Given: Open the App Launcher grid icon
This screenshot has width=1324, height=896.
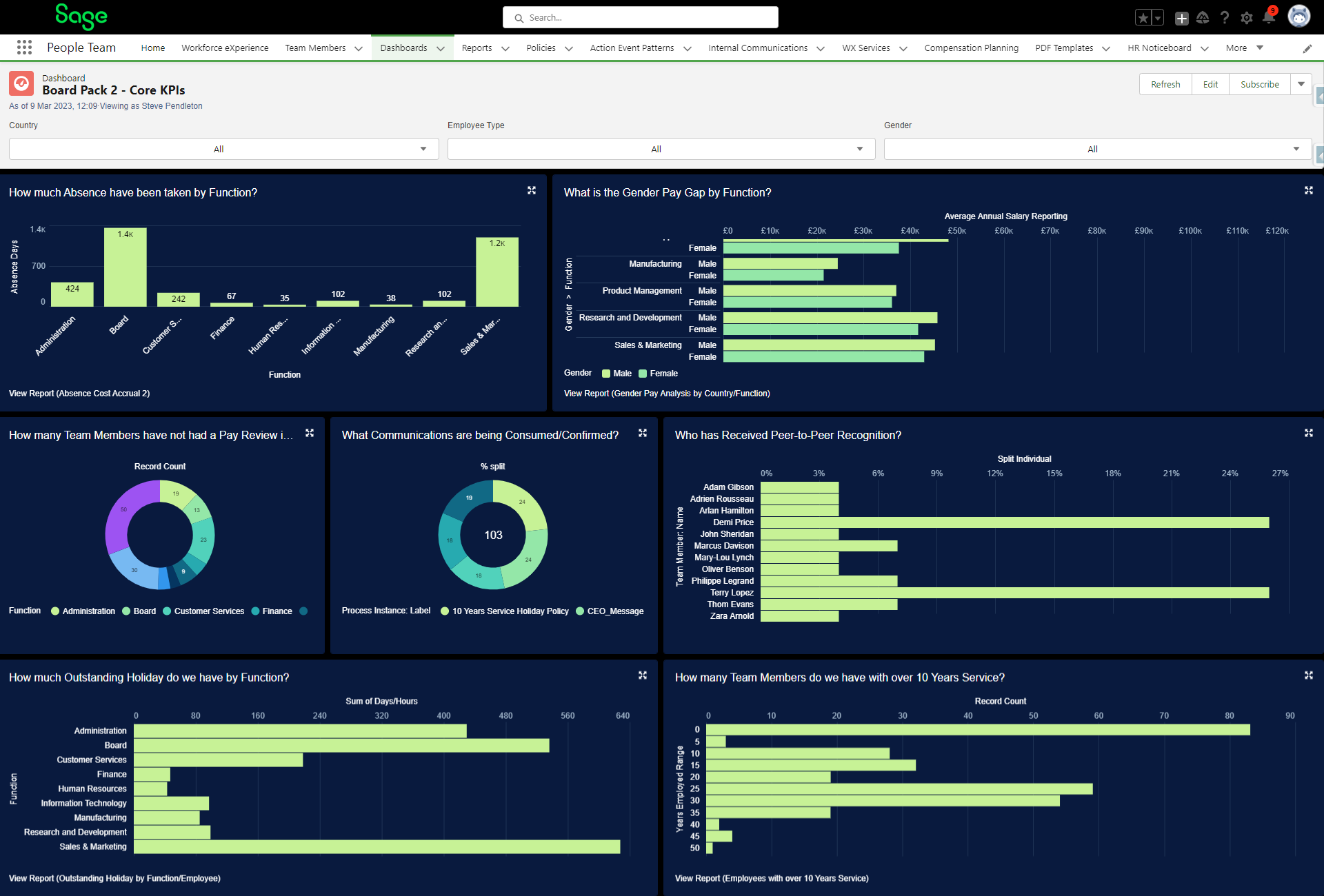Looking at the screenshot, I should coord(24,48).
